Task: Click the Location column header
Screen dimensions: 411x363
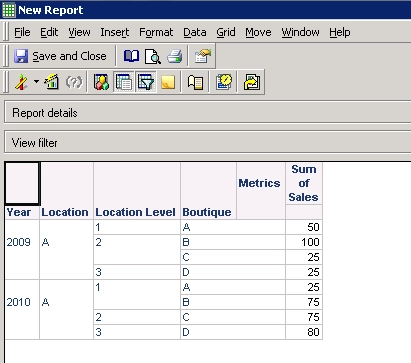Action: (66, 212)
